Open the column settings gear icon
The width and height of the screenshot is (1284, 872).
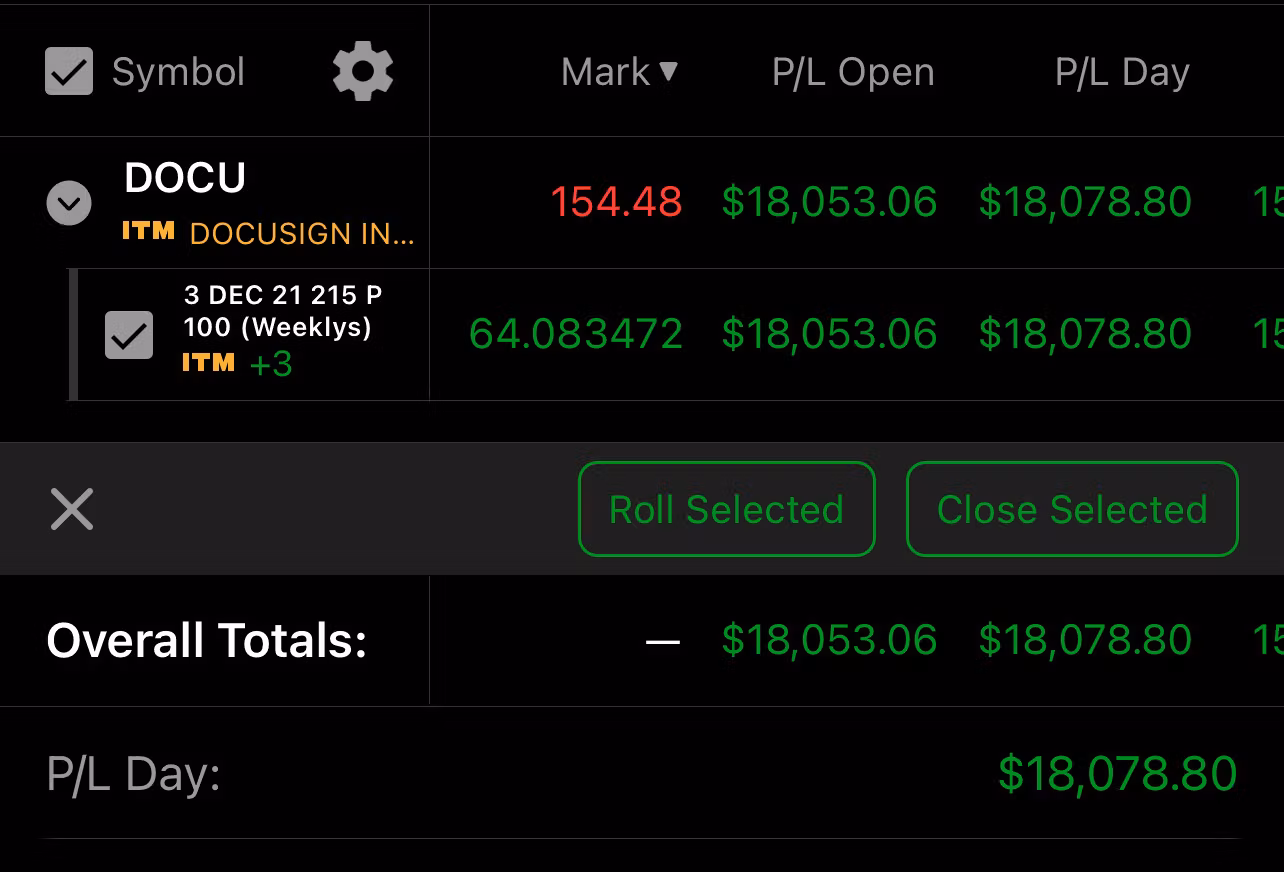(x=362, y=71)
